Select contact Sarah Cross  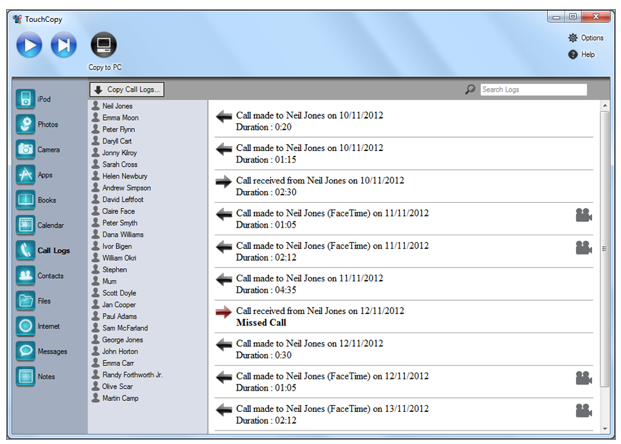[x=114, y=164]
